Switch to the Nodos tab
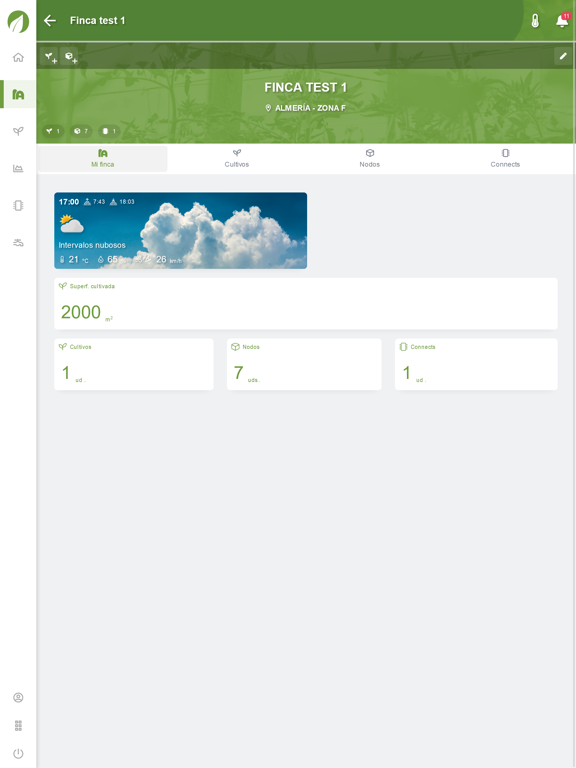This screenshot has width=576, height=768. tap(370, 159)
